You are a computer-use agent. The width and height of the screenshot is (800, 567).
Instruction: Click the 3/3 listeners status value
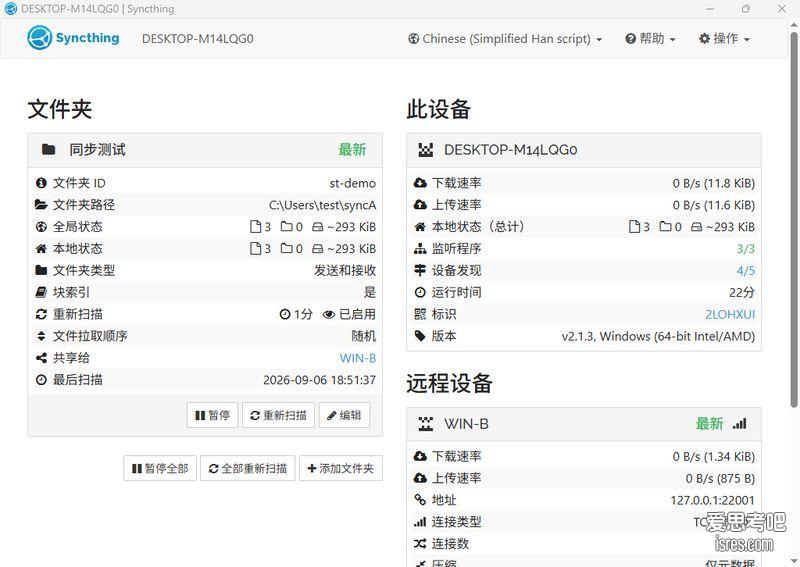pyautogui.click(x=745, y=249)
